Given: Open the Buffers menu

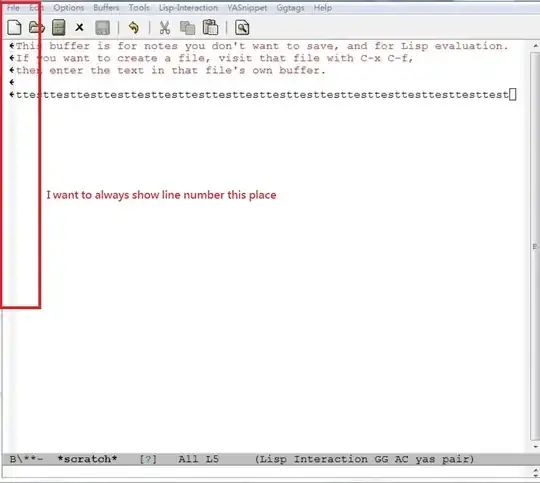Looking at the screenshot, I should click(106, 8).
